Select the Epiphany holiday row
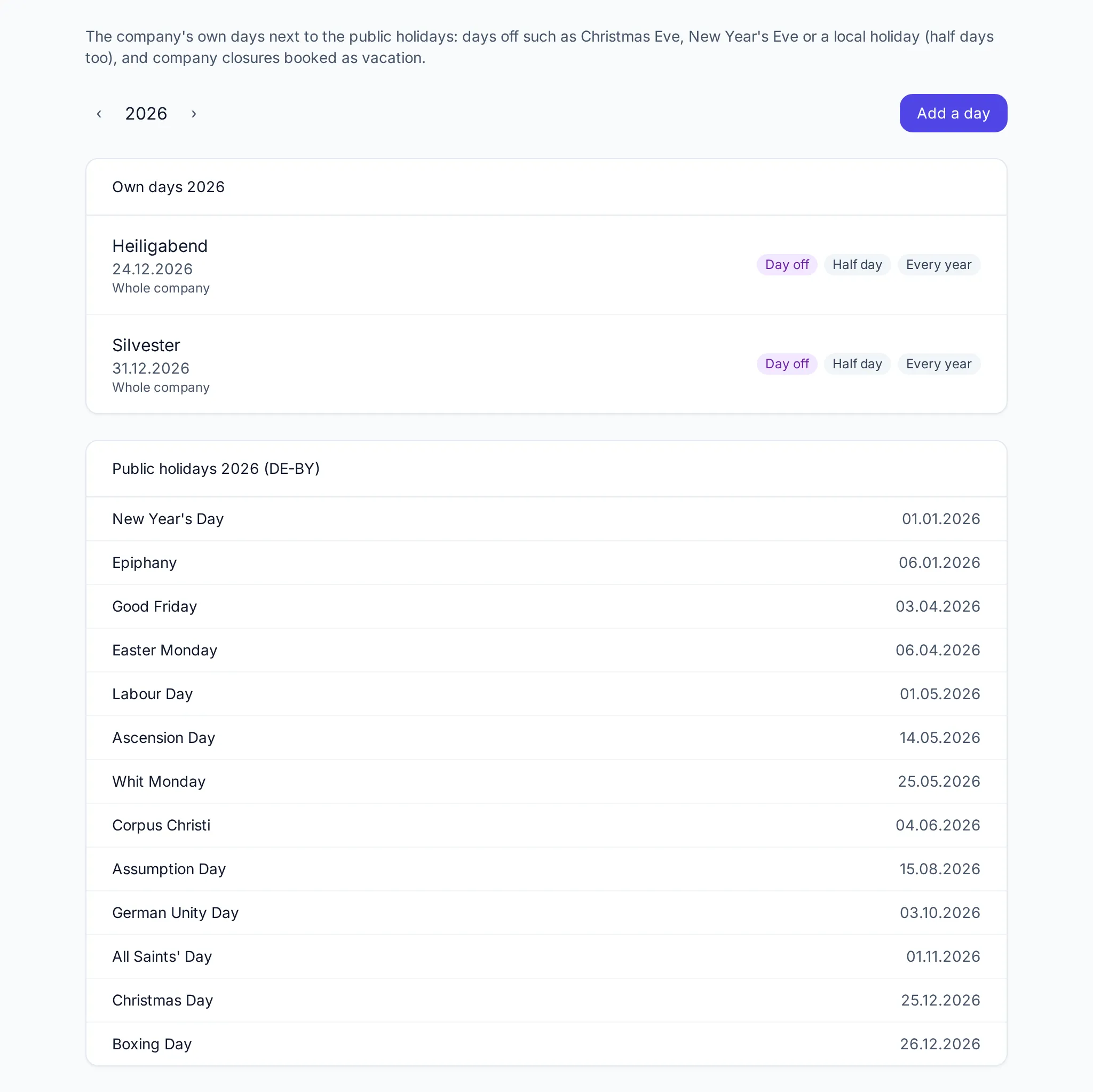This screenshot has width=1093, height=1092. [x=546, y=563]
